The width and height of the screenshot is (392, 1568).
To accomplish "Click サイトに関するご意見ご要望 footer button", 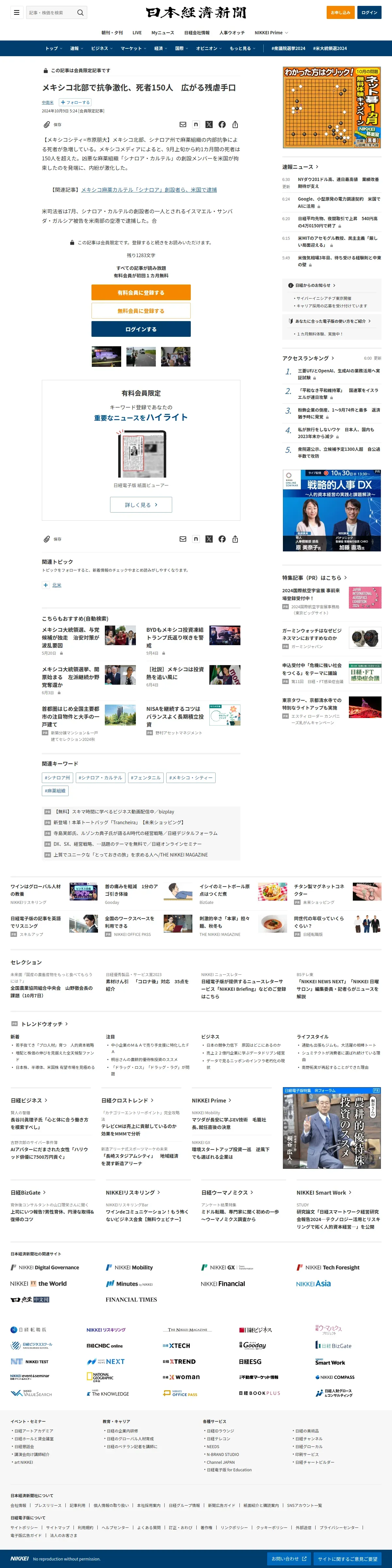I will (348, 1559).
